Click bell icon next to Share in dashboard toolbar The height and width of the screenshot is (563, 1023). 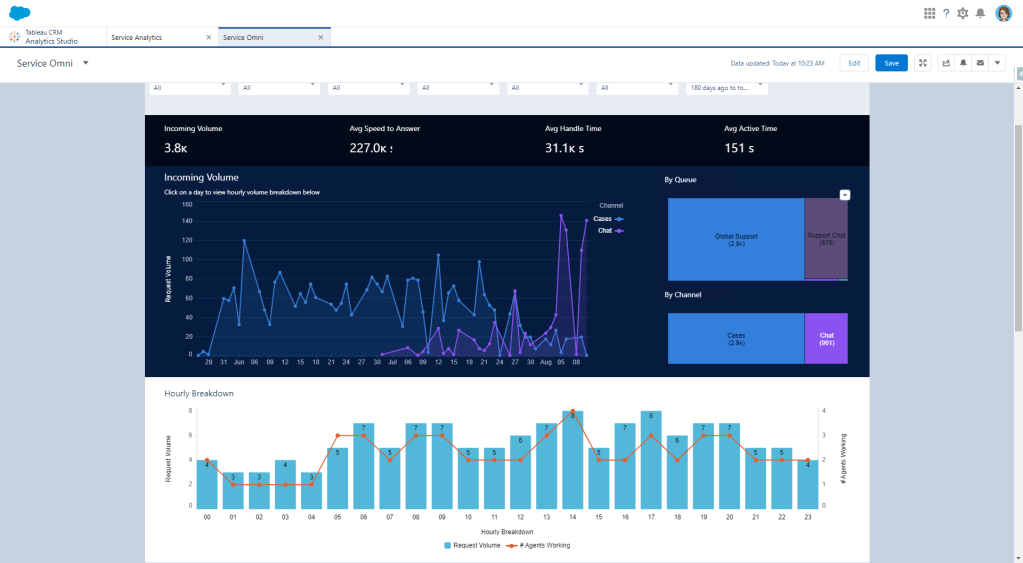963,63
